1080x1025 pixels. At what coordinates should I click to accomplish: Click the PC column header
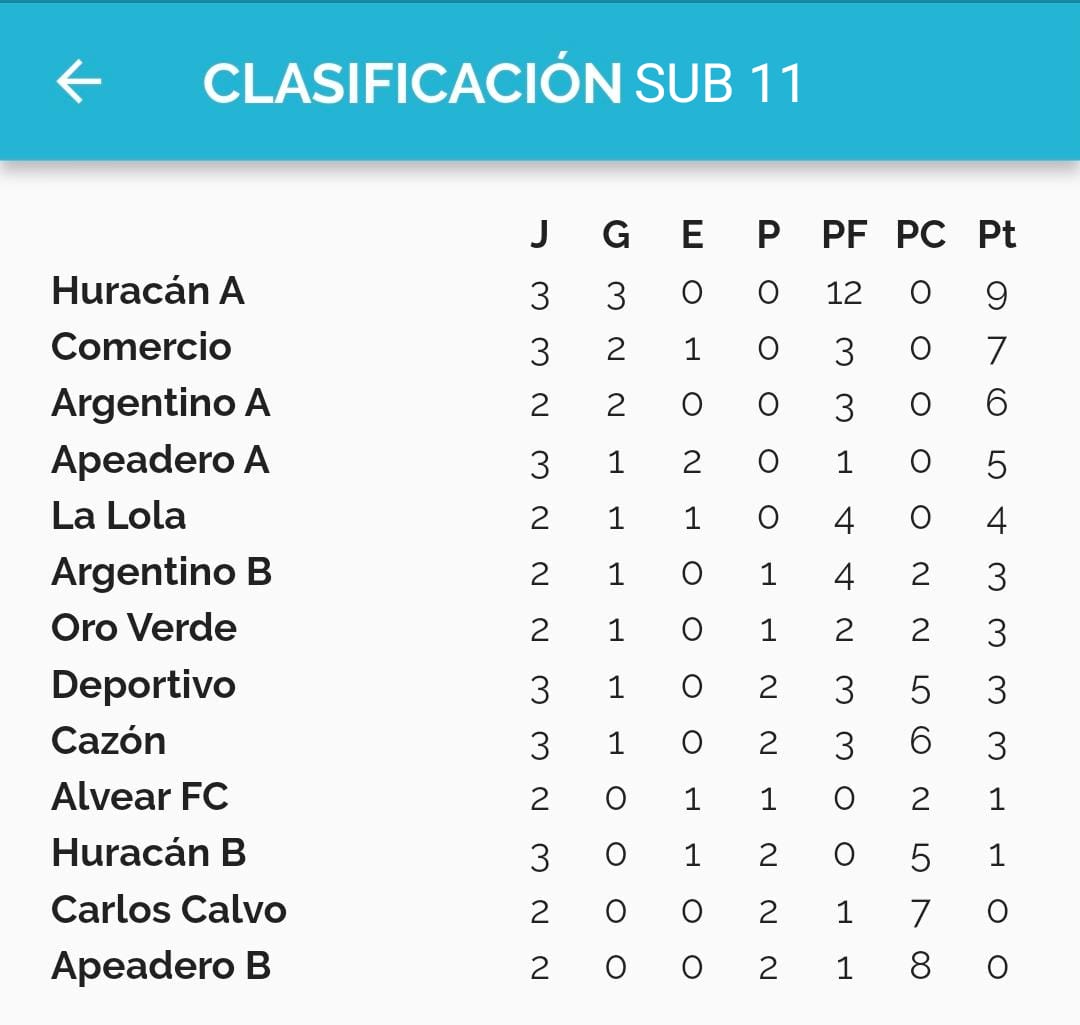pyautogui.click(x=921, y=235)
